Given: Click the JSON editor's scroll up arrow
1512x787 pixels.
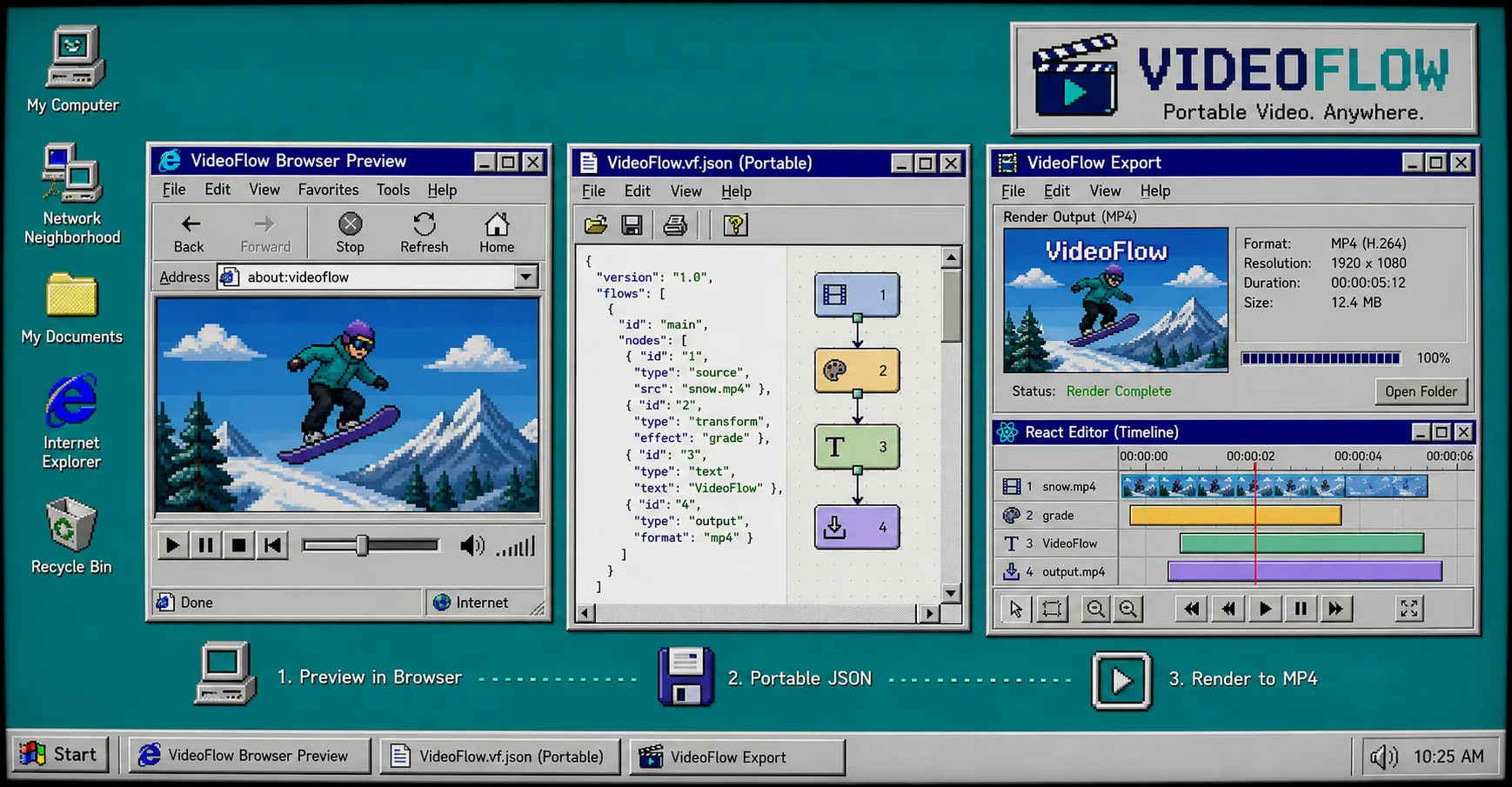Looking at the screenshot, I should 951,257.
